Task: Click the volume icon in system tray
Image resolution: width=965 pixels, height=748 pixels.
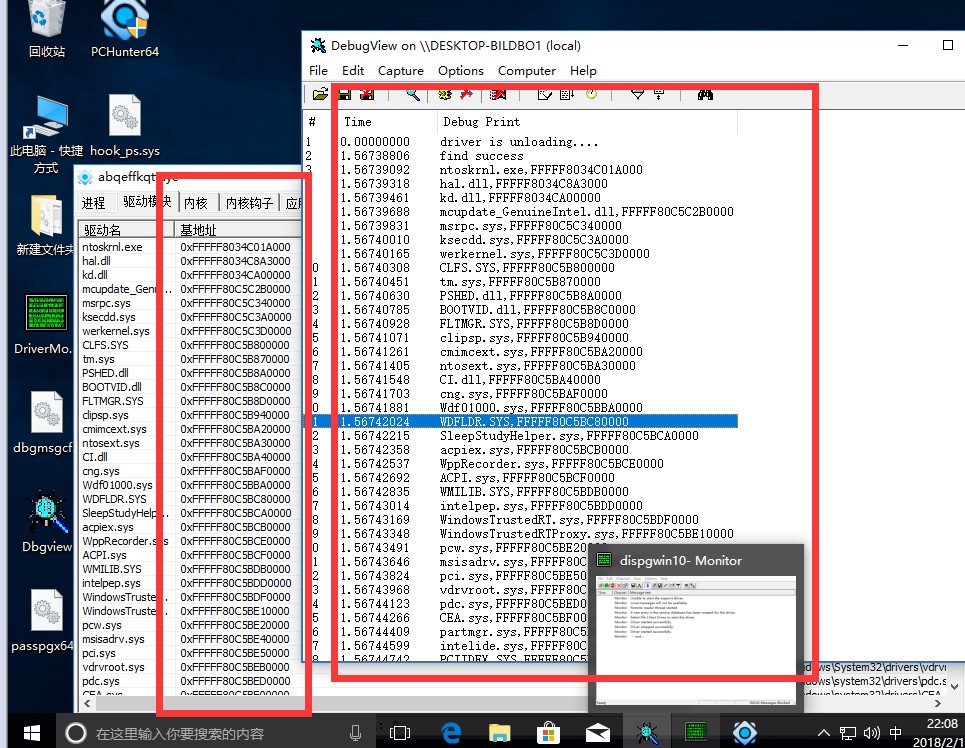Action: [x=871, y=733]
